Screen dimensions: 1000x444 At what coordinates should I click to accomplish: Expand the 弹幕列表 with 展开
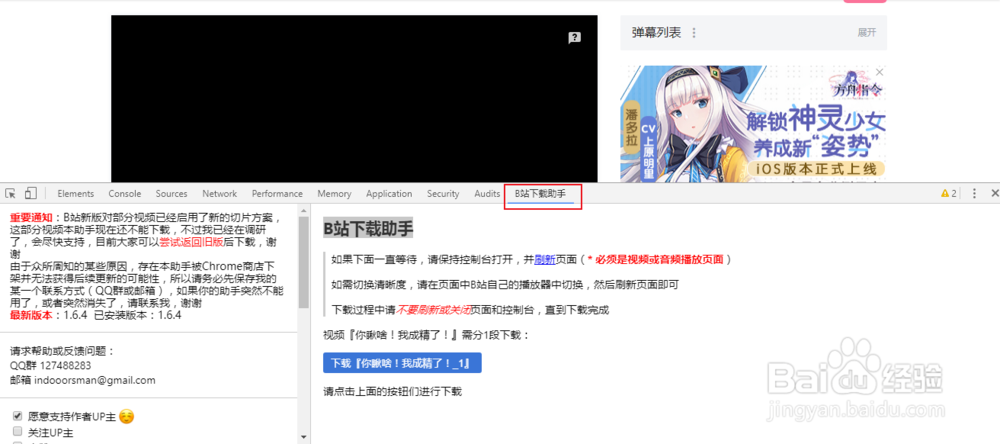[867, 33]
